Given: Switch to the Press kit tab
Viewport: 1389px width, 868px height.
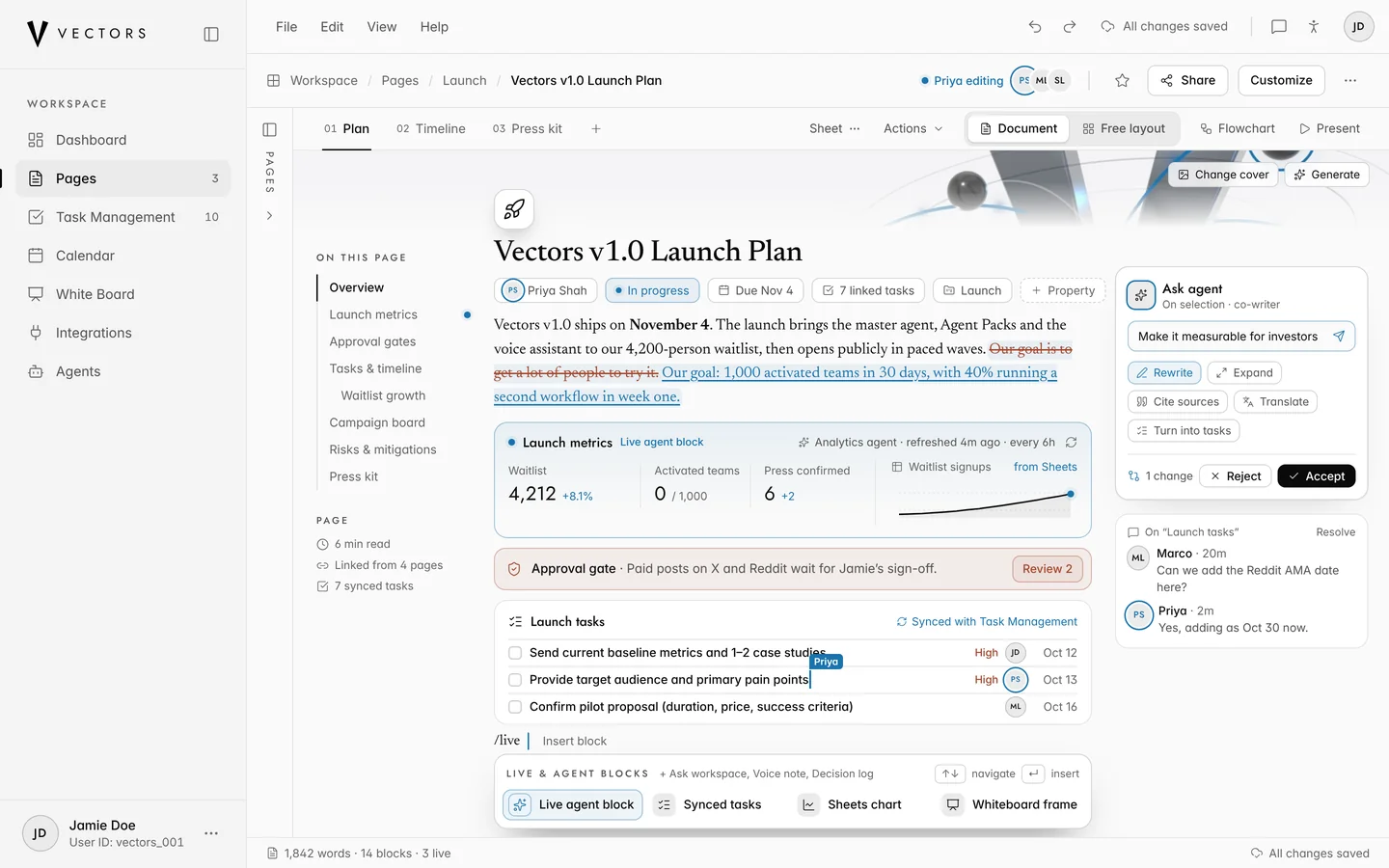Looking at the screenshot, I should tap(528, 129).
